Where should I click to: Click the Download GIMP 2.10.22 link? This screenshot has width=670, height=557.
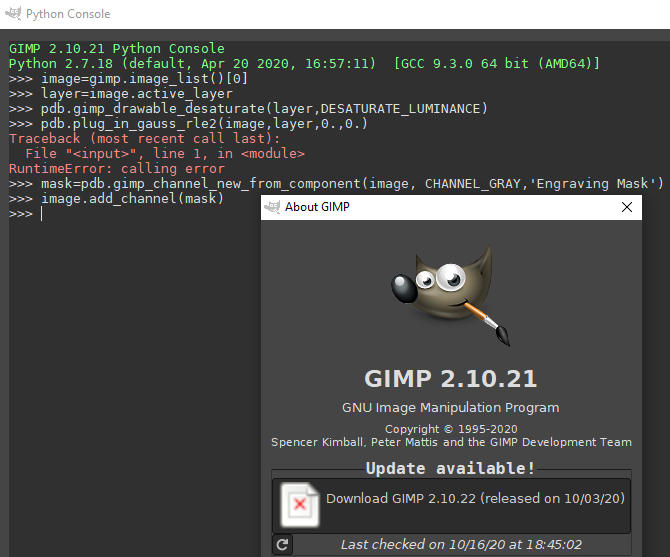(x=475, y=498)
